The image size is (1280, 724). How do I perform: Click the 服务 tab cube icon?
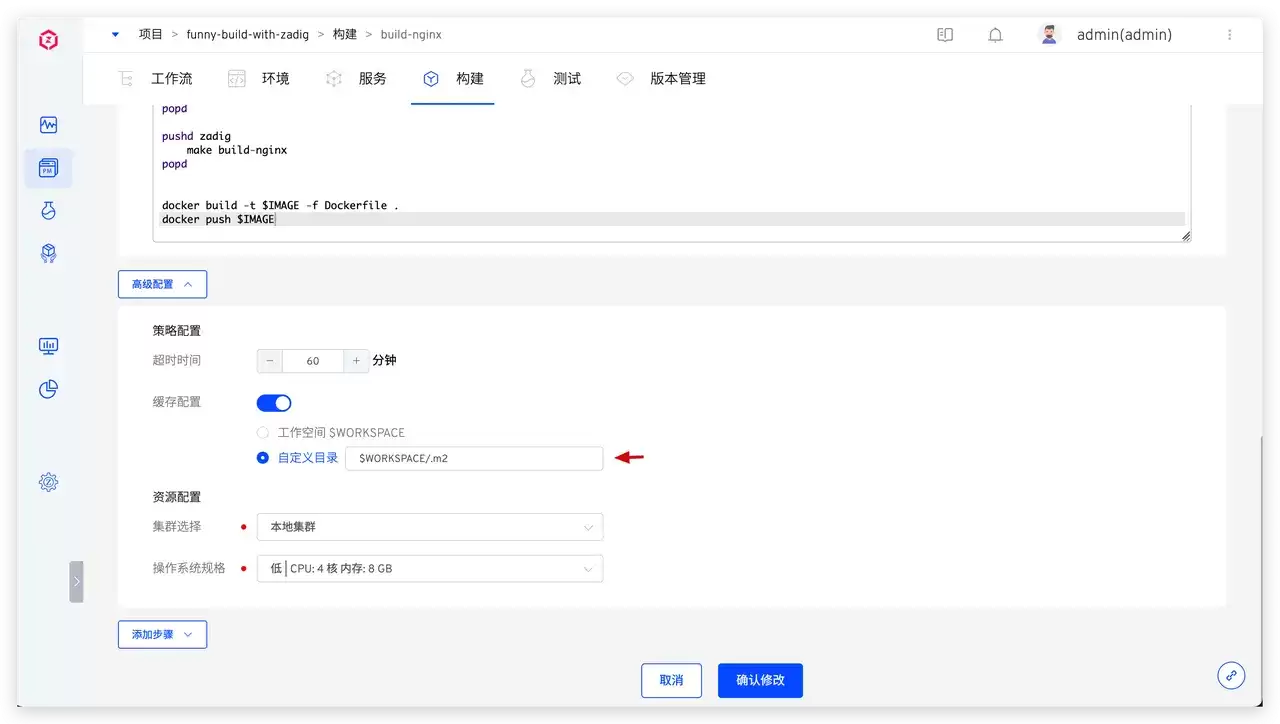point(334,79)
